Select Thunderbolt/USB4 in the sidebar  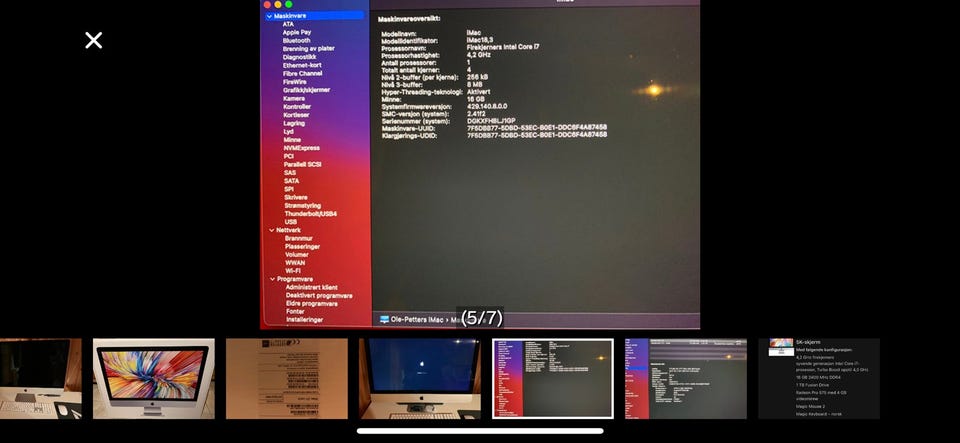point(310,214)
